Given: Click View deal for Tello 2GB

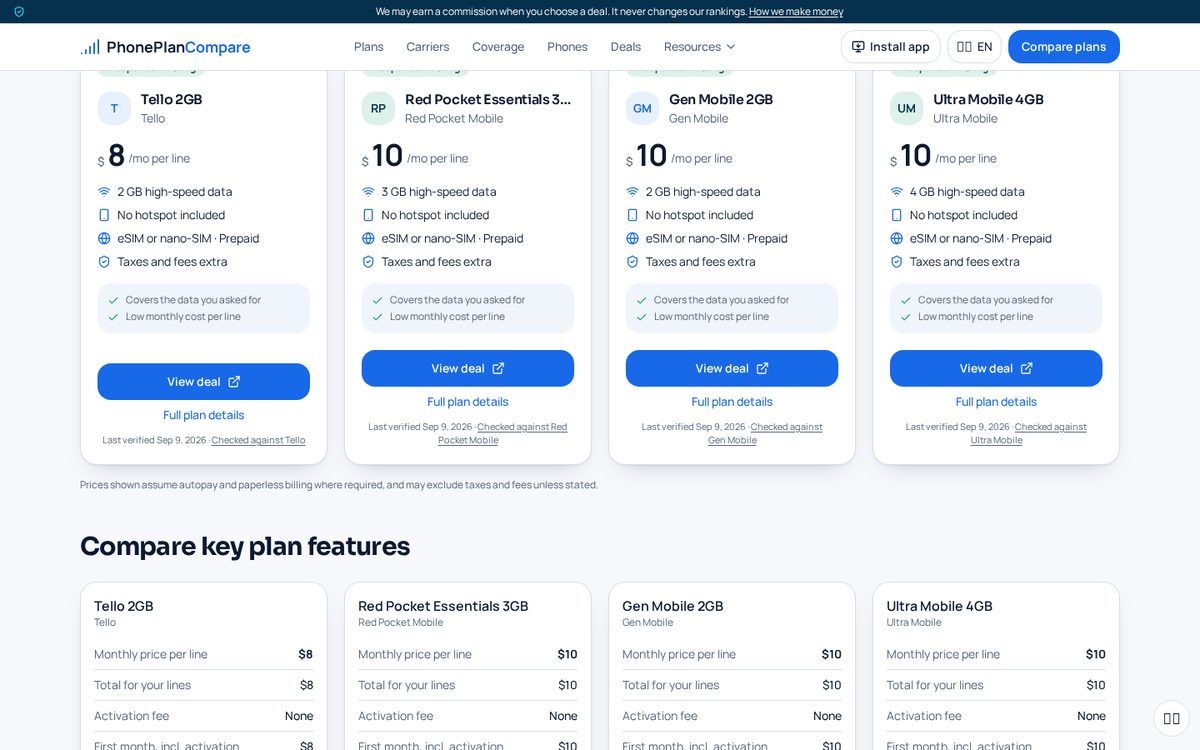Looking at the screenshot, I should [x=204, y=382].
